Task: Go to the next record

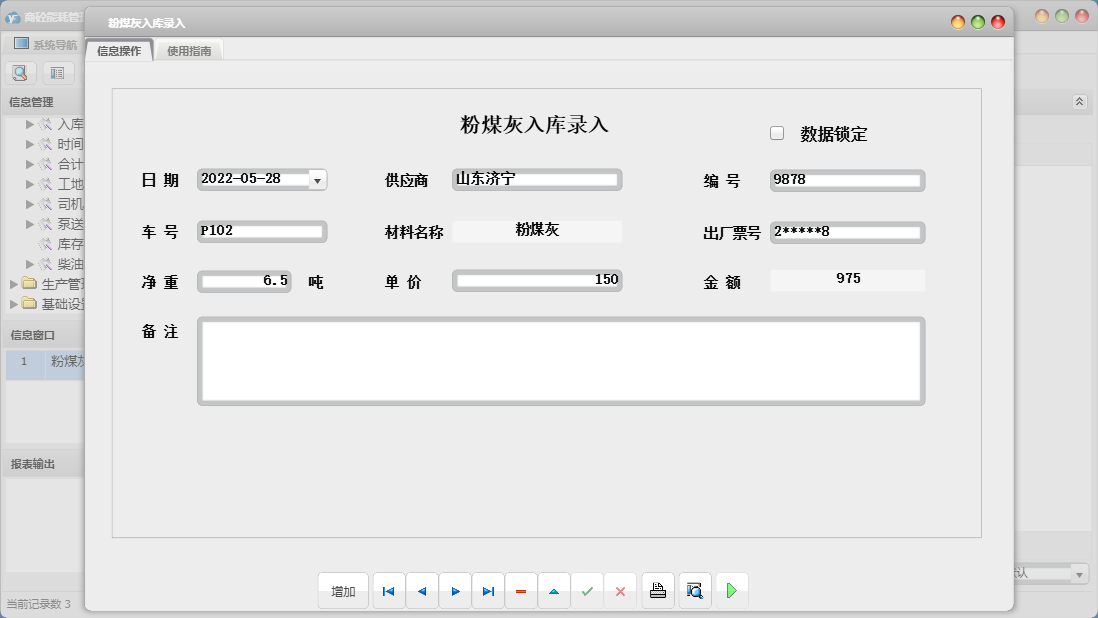Action: click(455, 591)
